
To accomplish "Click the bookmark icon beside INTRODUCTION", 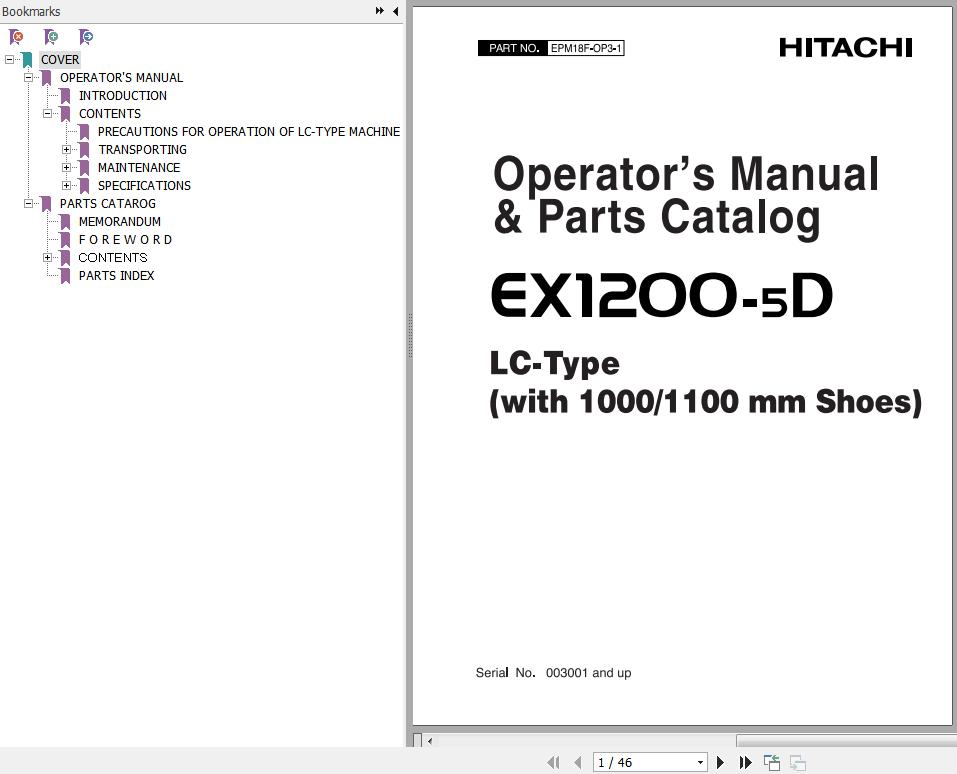I will [x=65, y=96].
